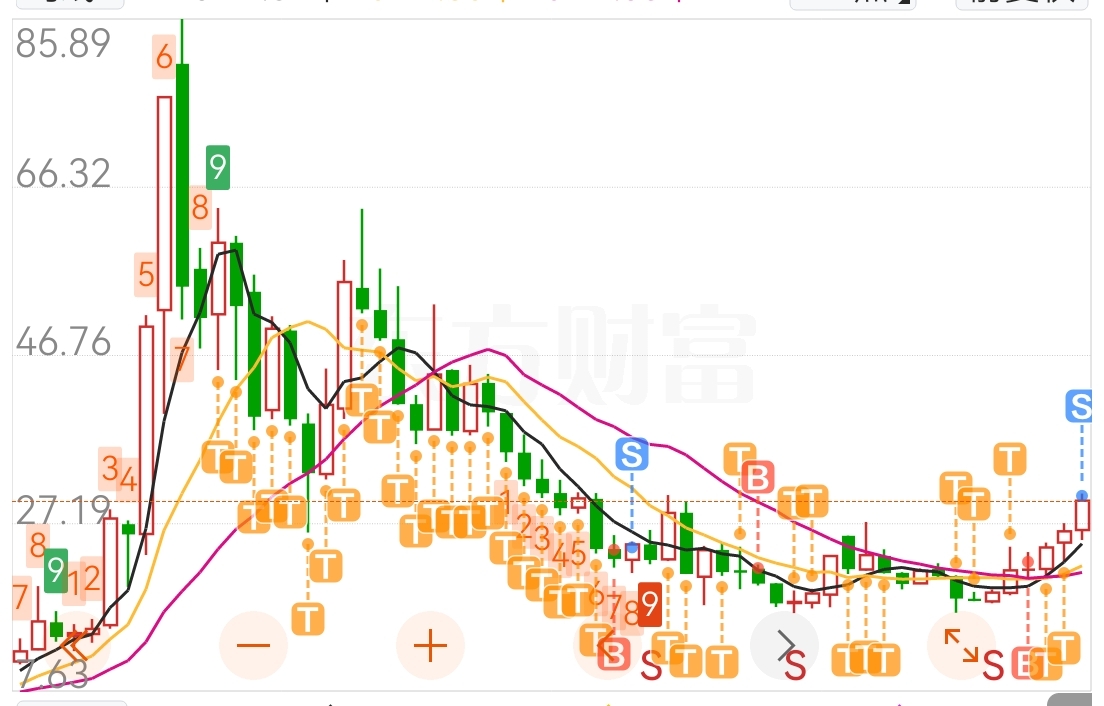Screen dimensions: 1104x706
Task: Tap the double left-arrow scroll button near 7.63
Action: click(76, 645)
